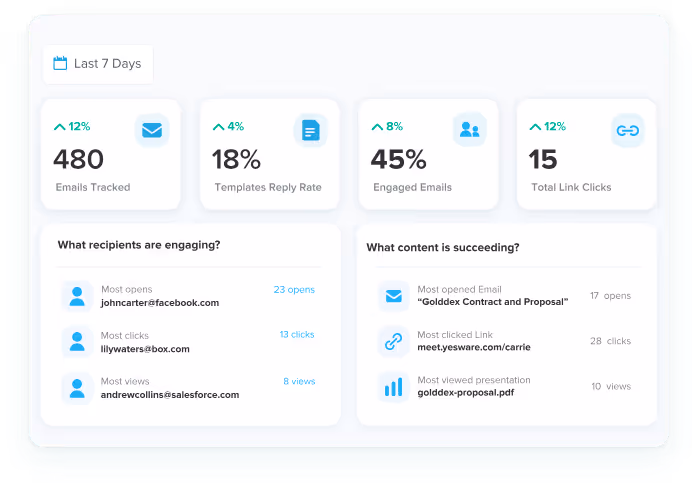692x483 pixels.
Task: Click the avatar icon next to lilywaters@box.com
Action: 77,342
